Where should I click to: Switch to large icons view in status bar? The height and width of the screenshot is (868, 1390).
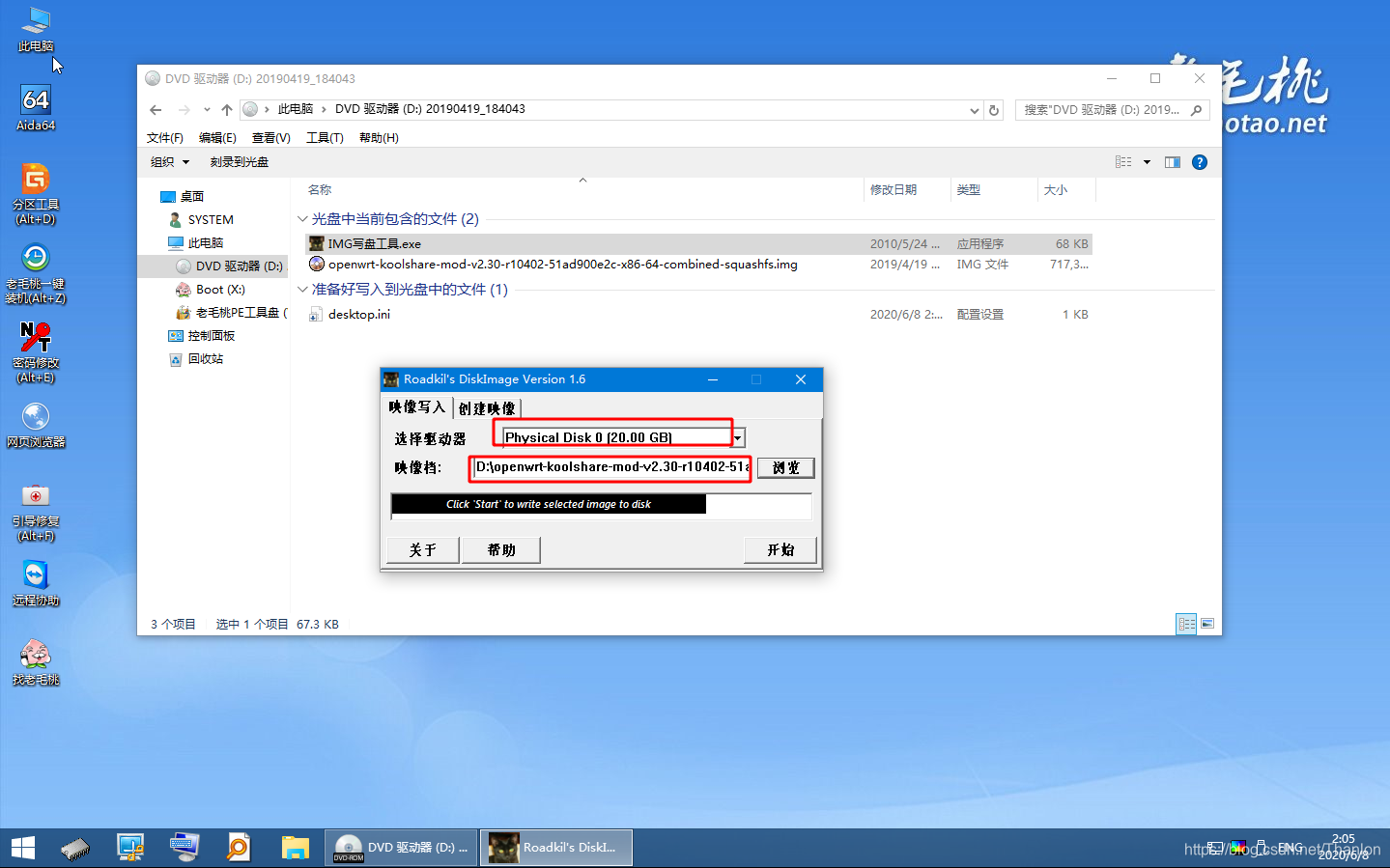coord(1207,624)
